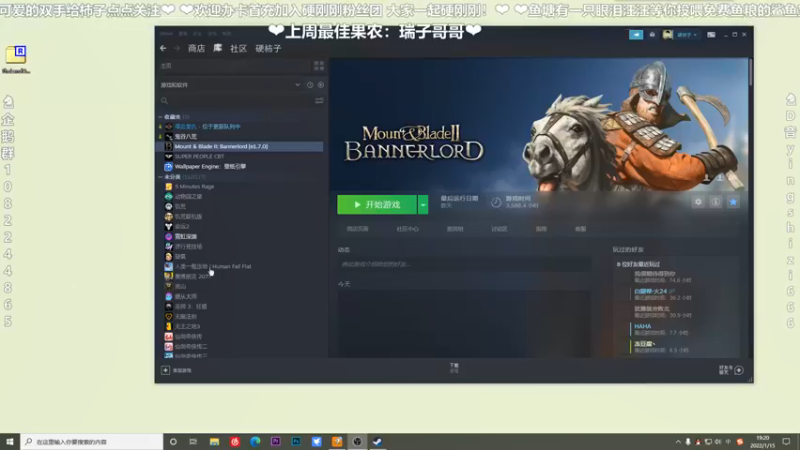Open the red NetEase Music taskbar icon
This screenshot has height=450, width=800.
coord(235,441)
